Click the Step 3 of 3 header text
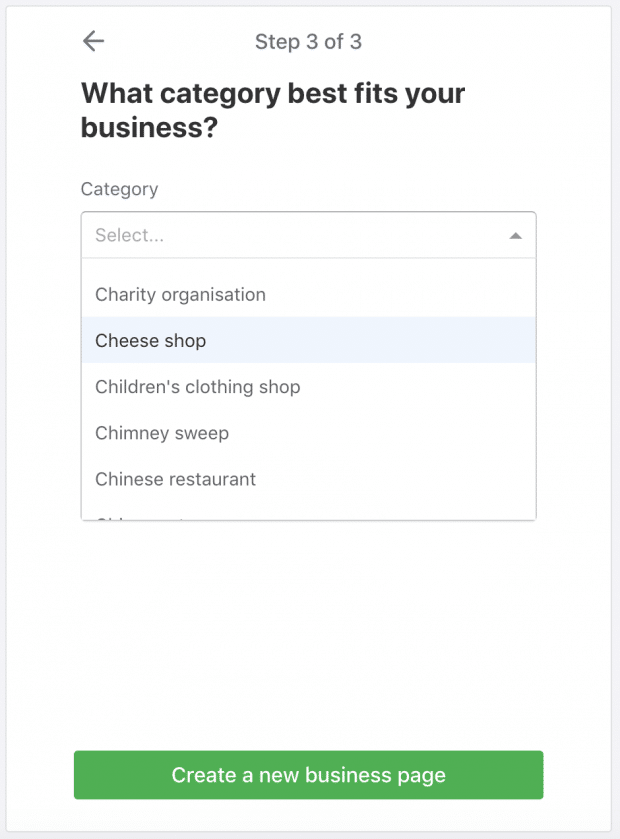Image resolution: width=620 pixels, height=839 pixels. 308,41
